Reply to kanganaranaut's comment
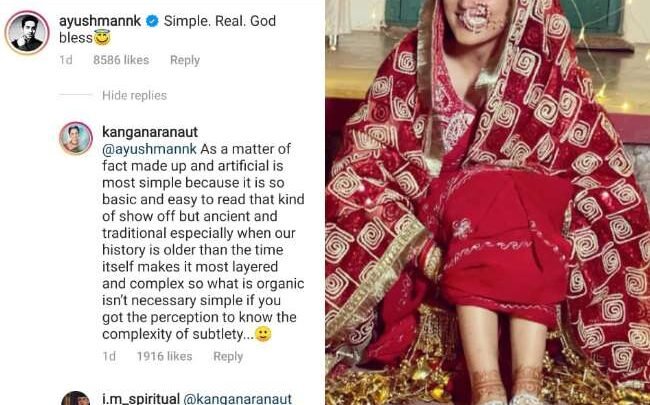Viewport: 650px width, 405px height. (x=228, y=356)
